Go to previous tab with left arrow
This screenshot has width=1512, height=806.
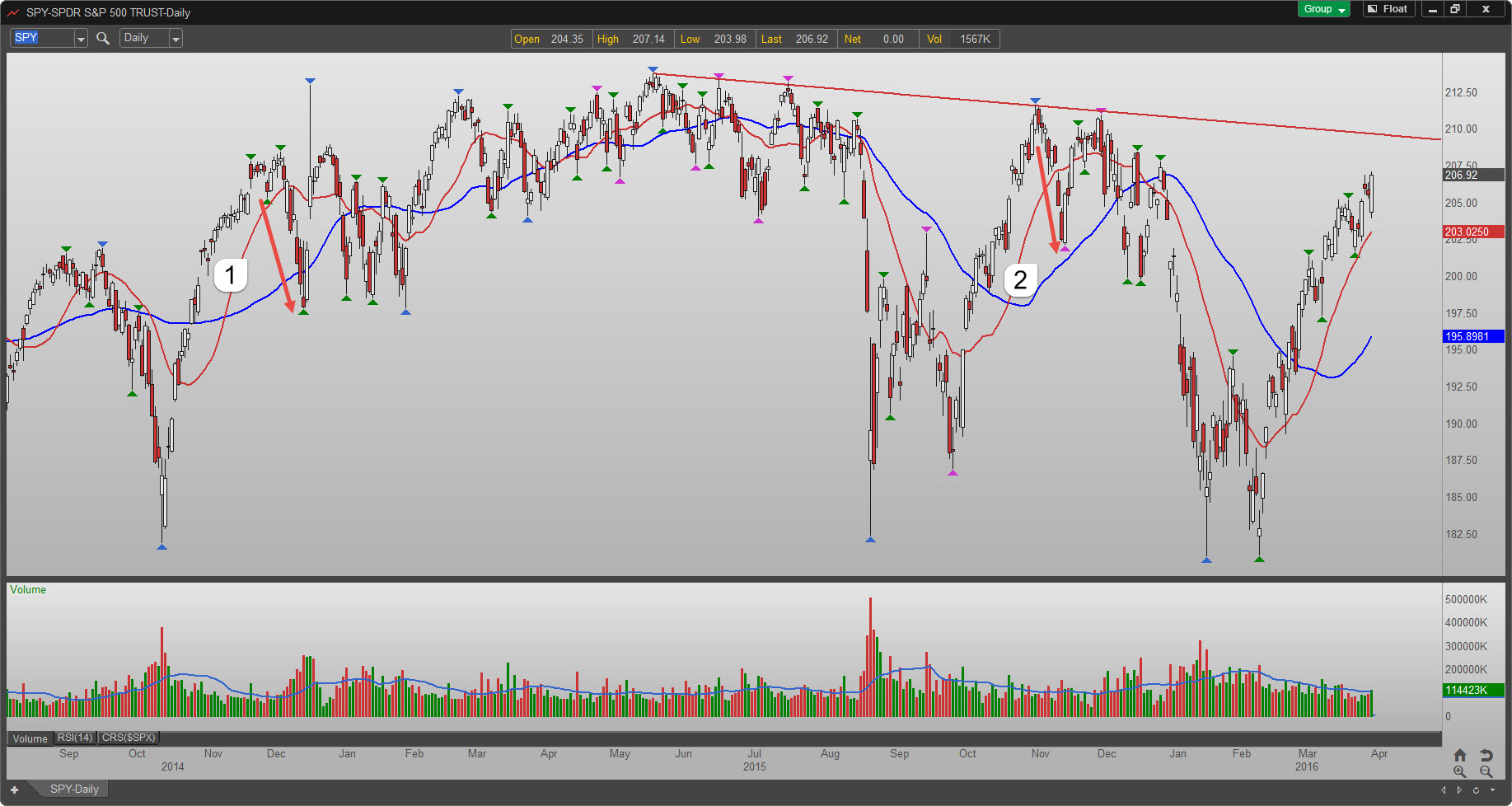[x=1443, y=790]
